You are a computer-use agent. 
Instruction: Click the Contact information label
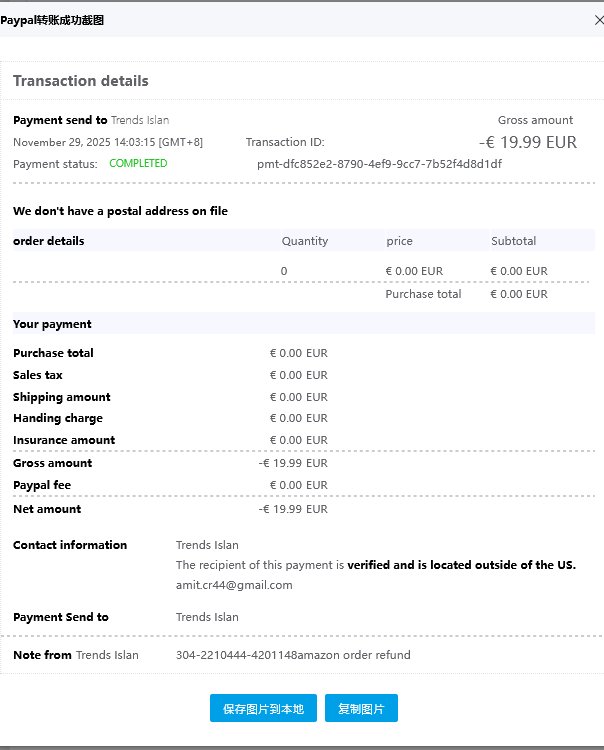[70, 545]
